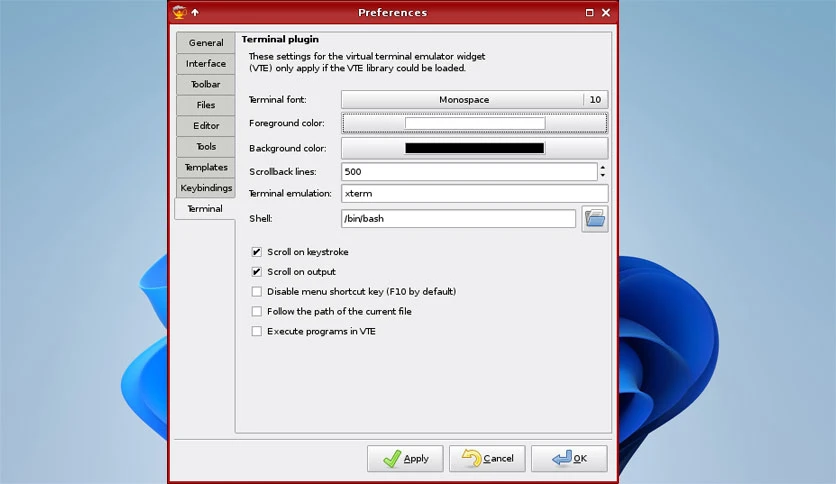Check Follow the path of current file
Viewport: 836px width, 484px height.
pos(256,311)
